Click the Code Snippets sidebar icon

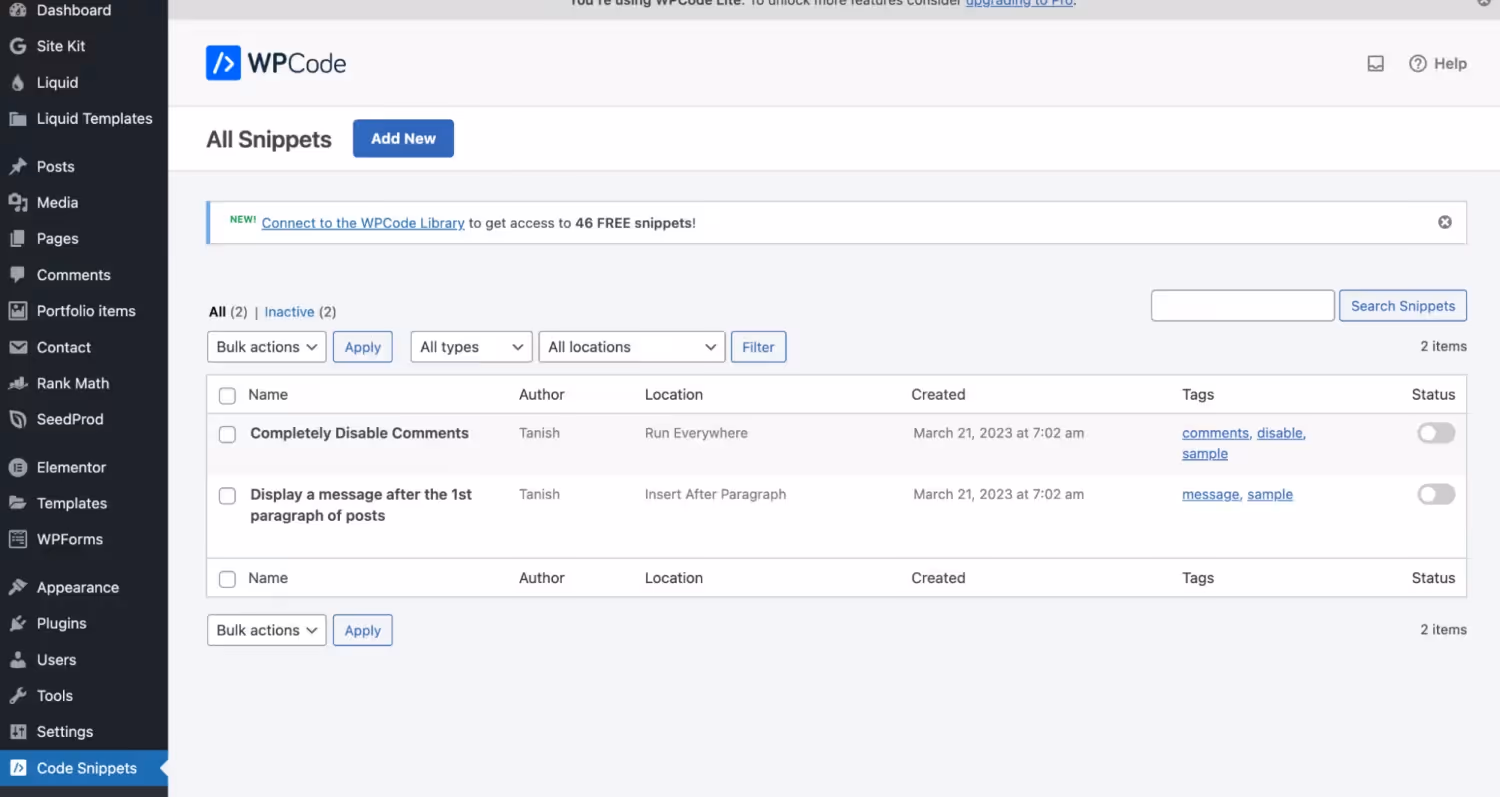pos(17,768)
